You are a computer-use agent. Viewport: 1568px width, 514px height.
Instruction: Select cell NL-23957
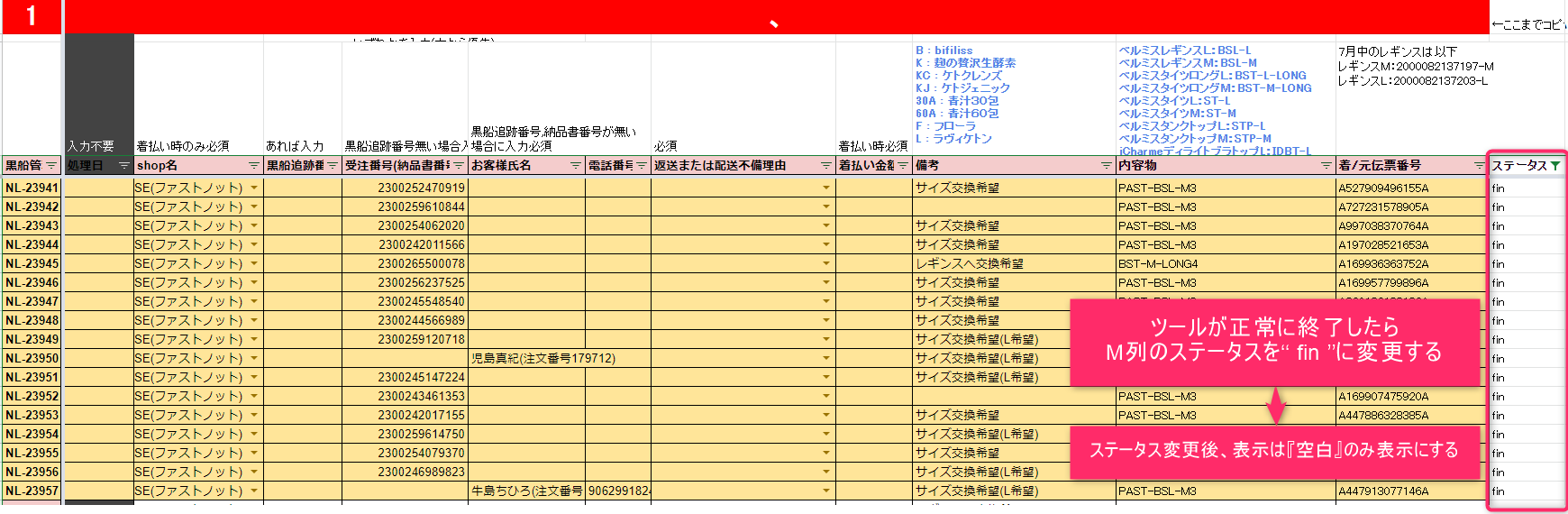click(32, 491)
